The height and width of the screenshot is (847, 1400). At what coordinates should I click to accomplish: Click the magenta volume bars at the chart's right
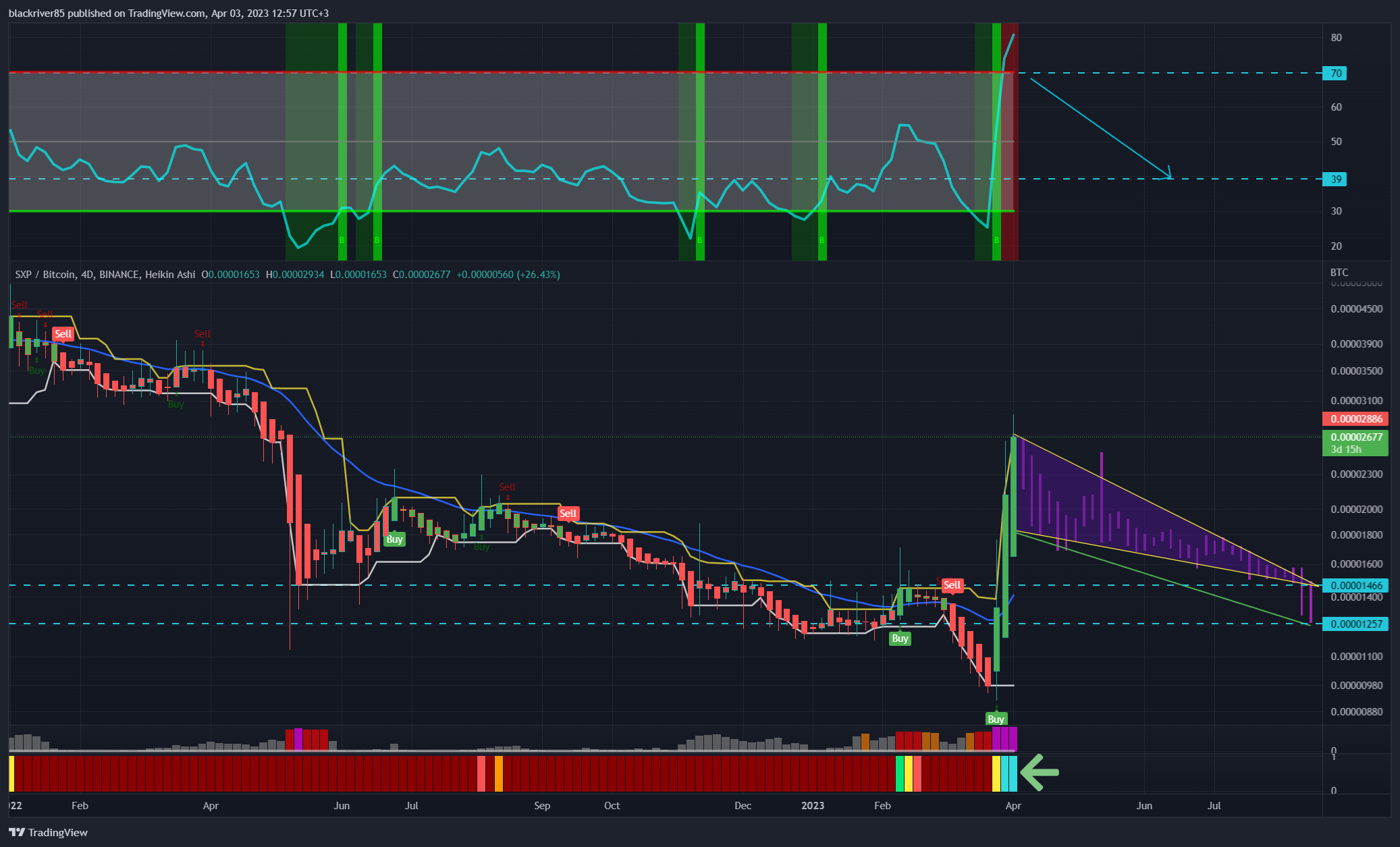[x=1004, y=738]
